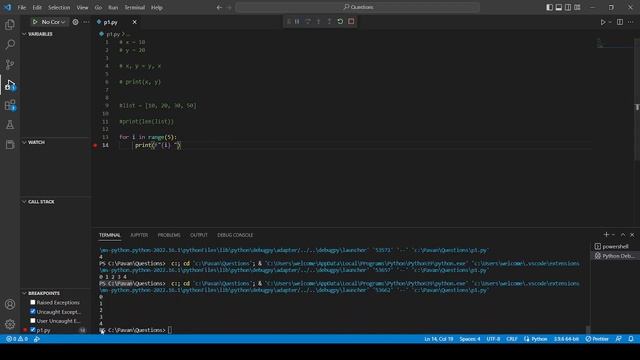Toggle the Uncaught Exceptions breakpoint checkbox

[x=33, y=311]
